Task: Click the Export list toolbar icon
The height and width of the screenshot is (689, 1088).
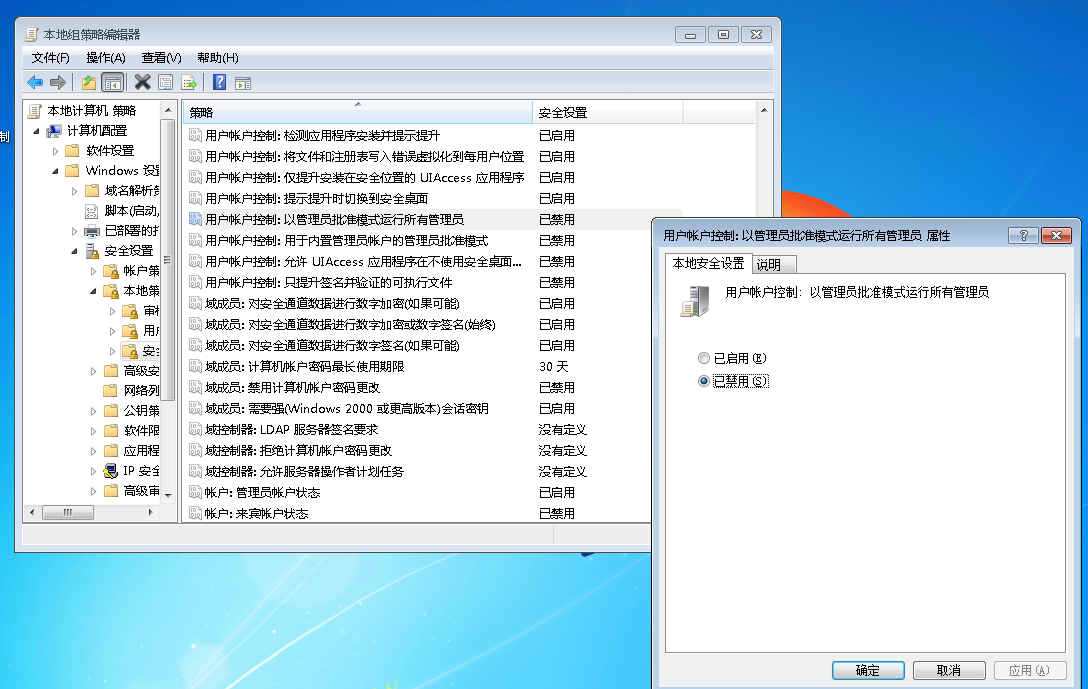Action: 189,83
